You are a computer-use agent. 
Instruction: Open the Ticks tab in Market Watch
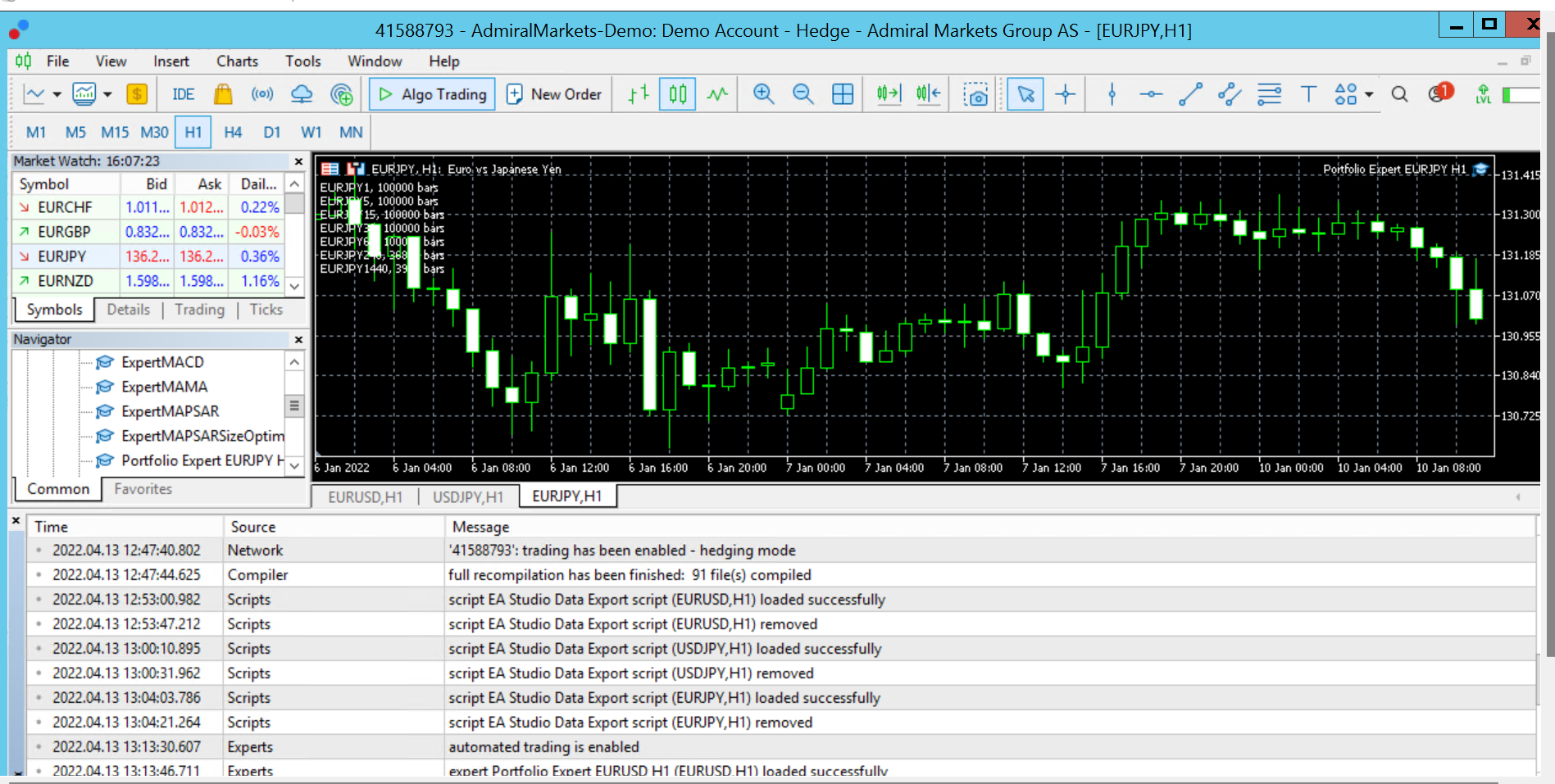coord(266,310)
